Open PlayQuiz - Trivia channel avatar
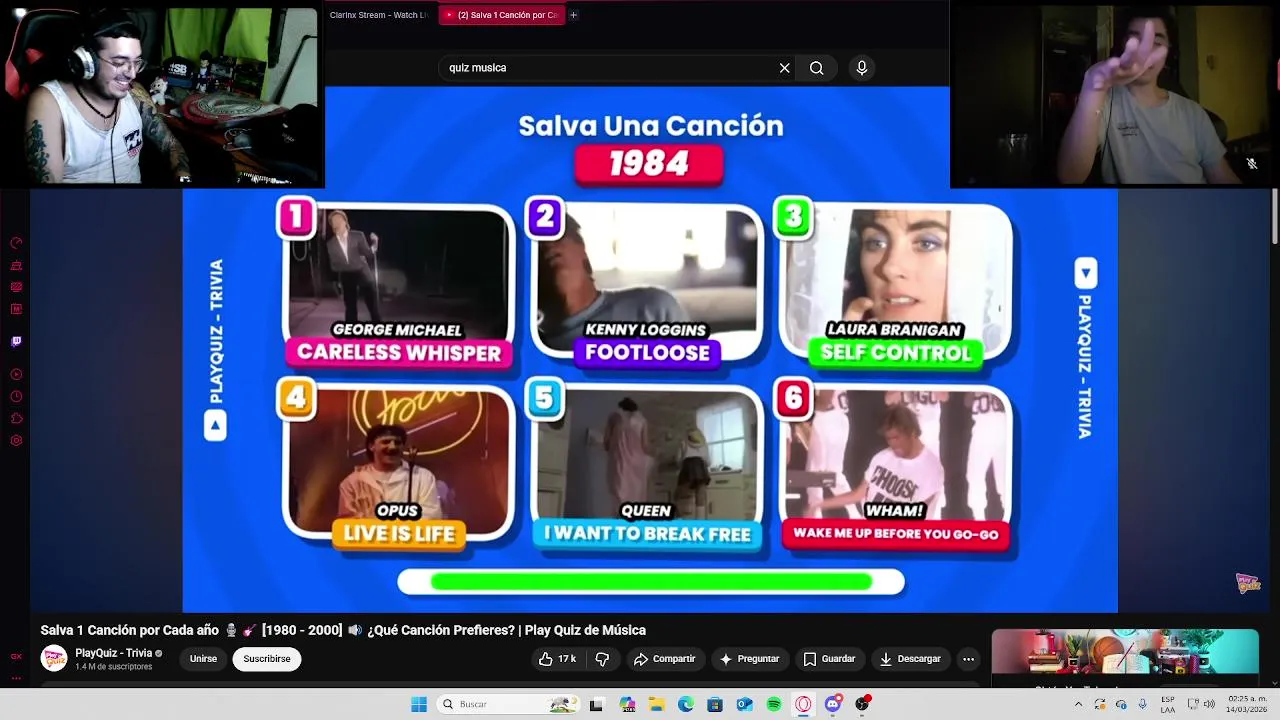The width and height of the screenshot is (1280, 720). [54, 659]
